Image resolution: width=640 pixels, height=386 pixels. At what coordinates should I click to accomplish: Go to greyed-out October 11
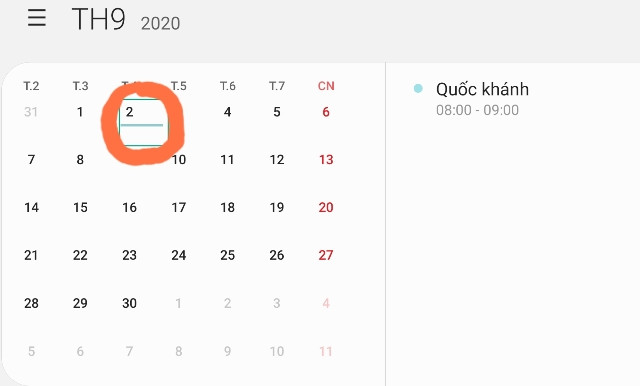click(x=326, y=351)
